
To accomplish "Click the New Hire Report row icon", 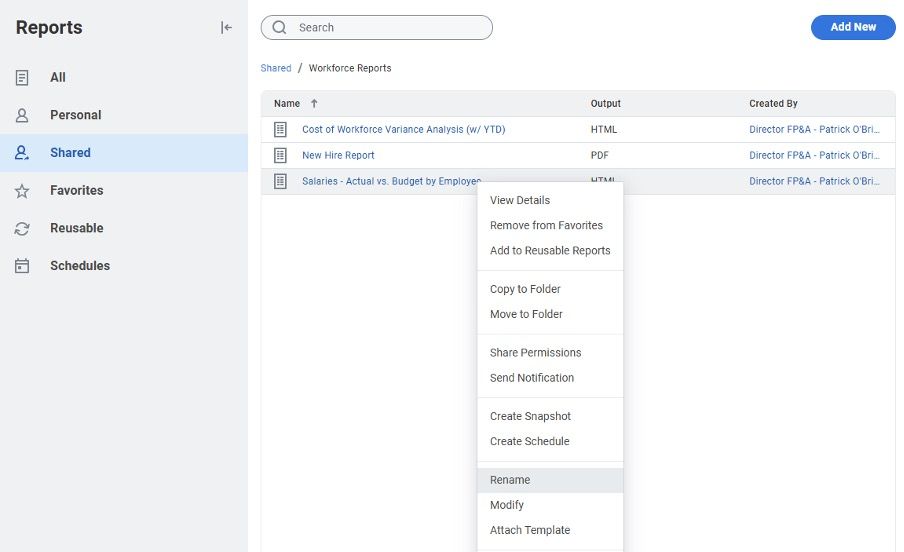I will [x=280, y=155].
